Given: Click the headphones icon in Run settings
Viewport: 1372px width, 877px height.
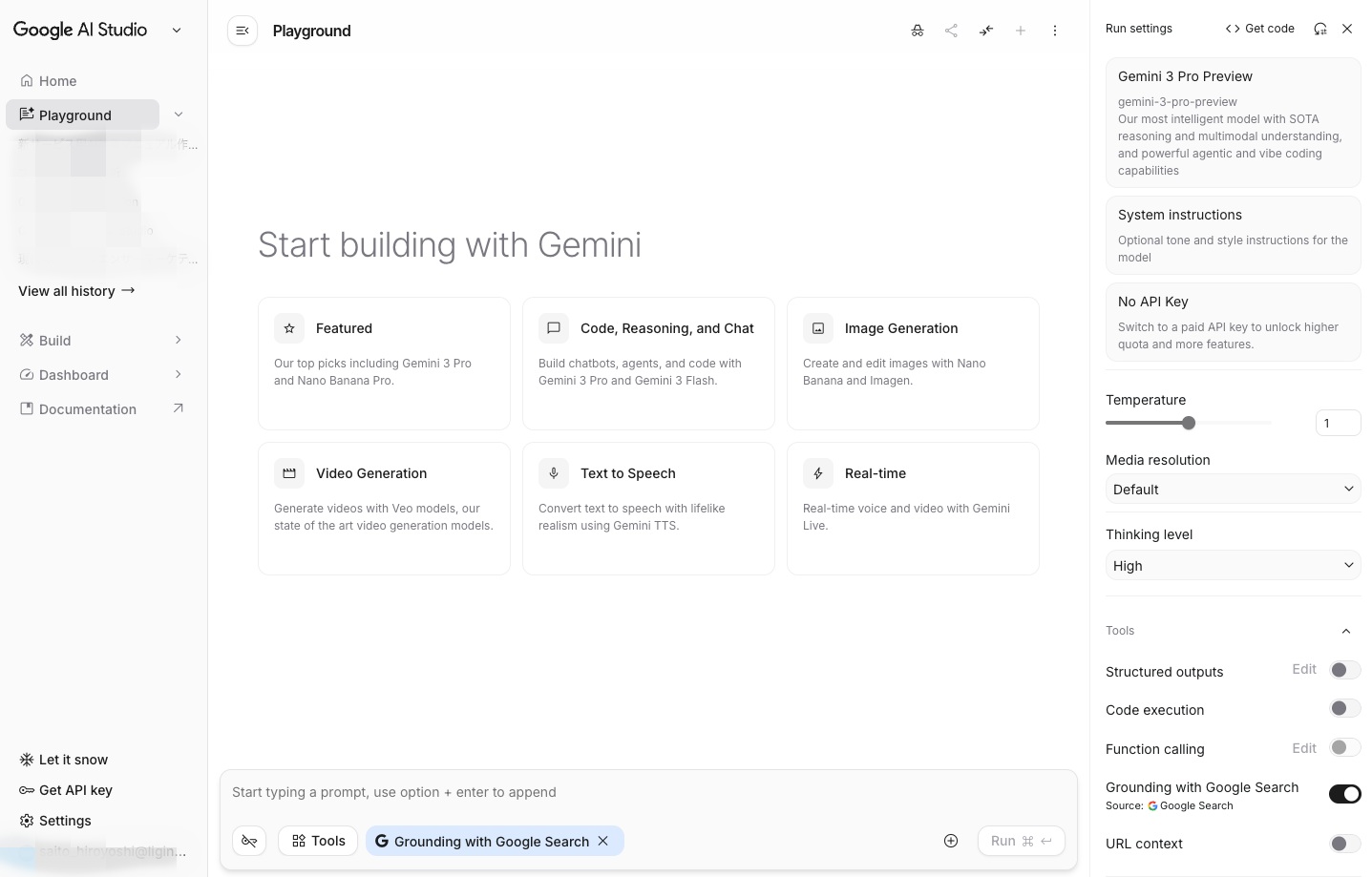Looking at the screenshot, I should coord(1319,28).
